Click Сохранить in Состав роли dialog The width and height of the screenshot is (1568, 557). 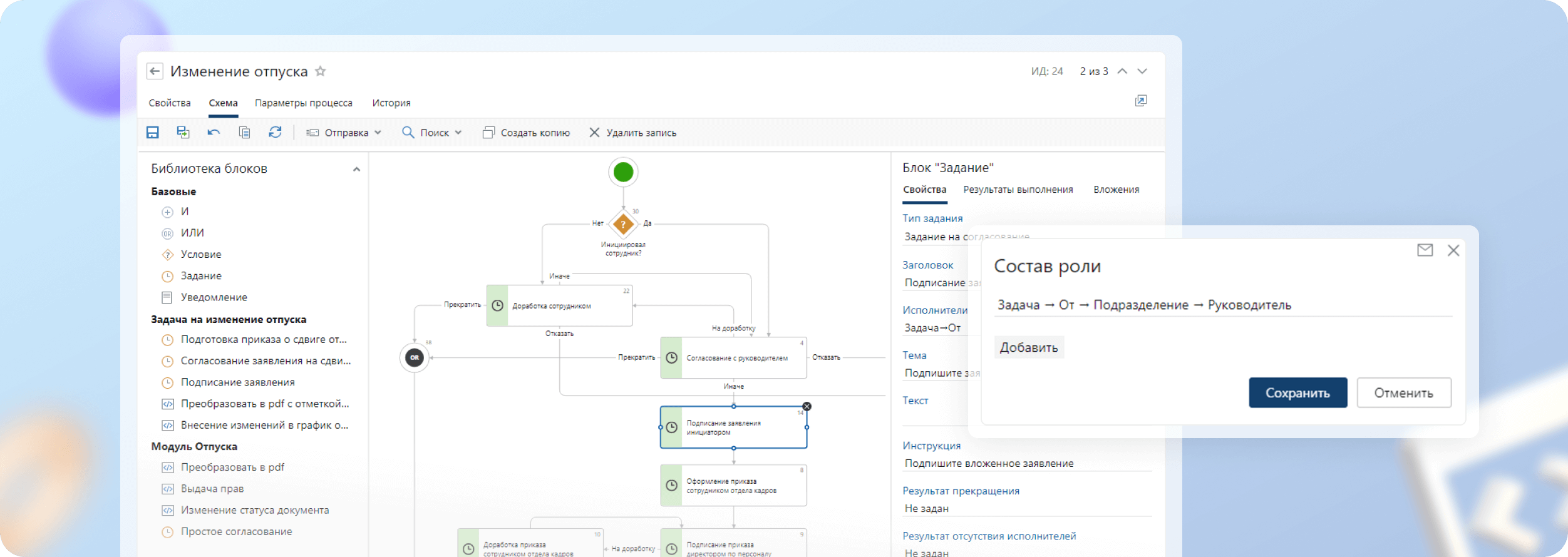point(1298,393)
